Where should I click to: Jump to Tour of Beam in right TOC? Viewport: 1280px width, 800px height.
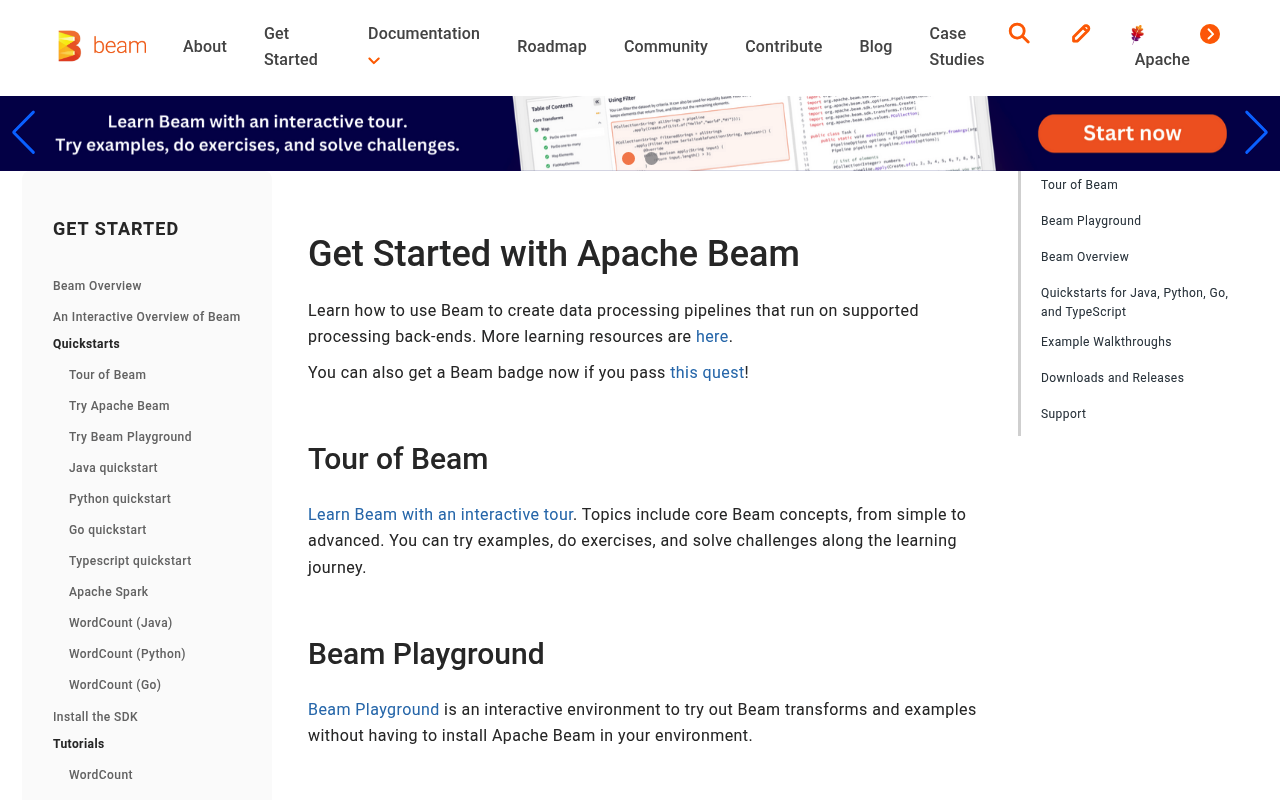pos(1079,185)
